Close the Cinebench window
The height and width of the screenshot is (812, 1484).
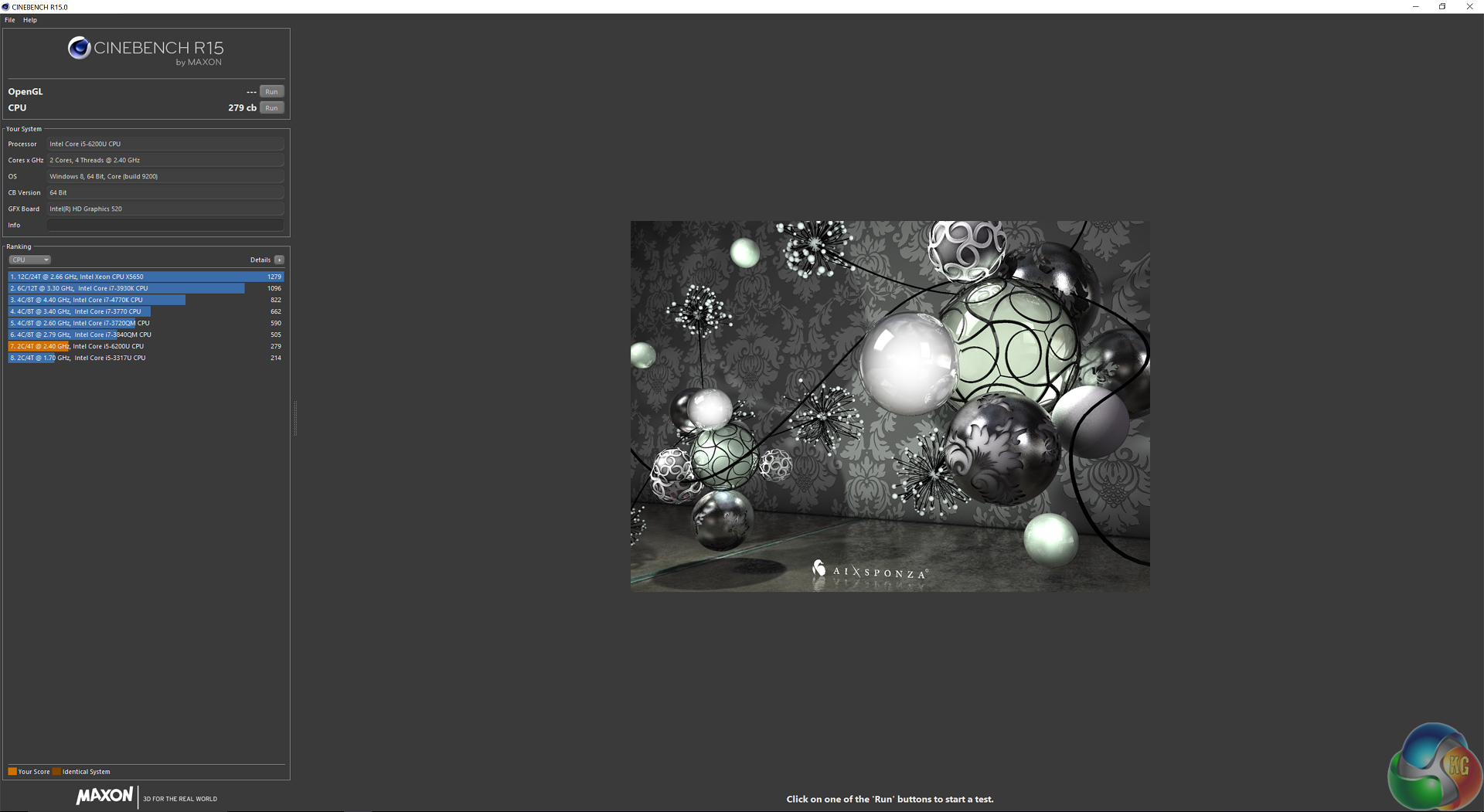[x=1469, y=7]
